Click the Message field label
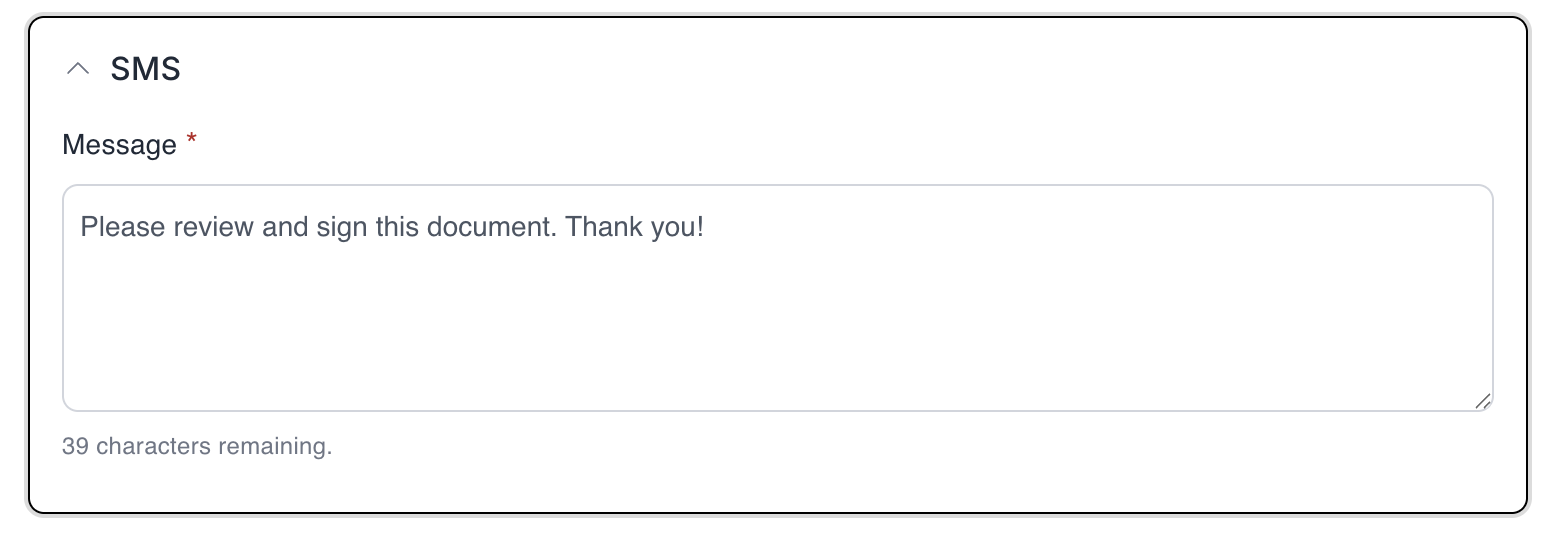Screen dimensions: 1546x536 119,145
